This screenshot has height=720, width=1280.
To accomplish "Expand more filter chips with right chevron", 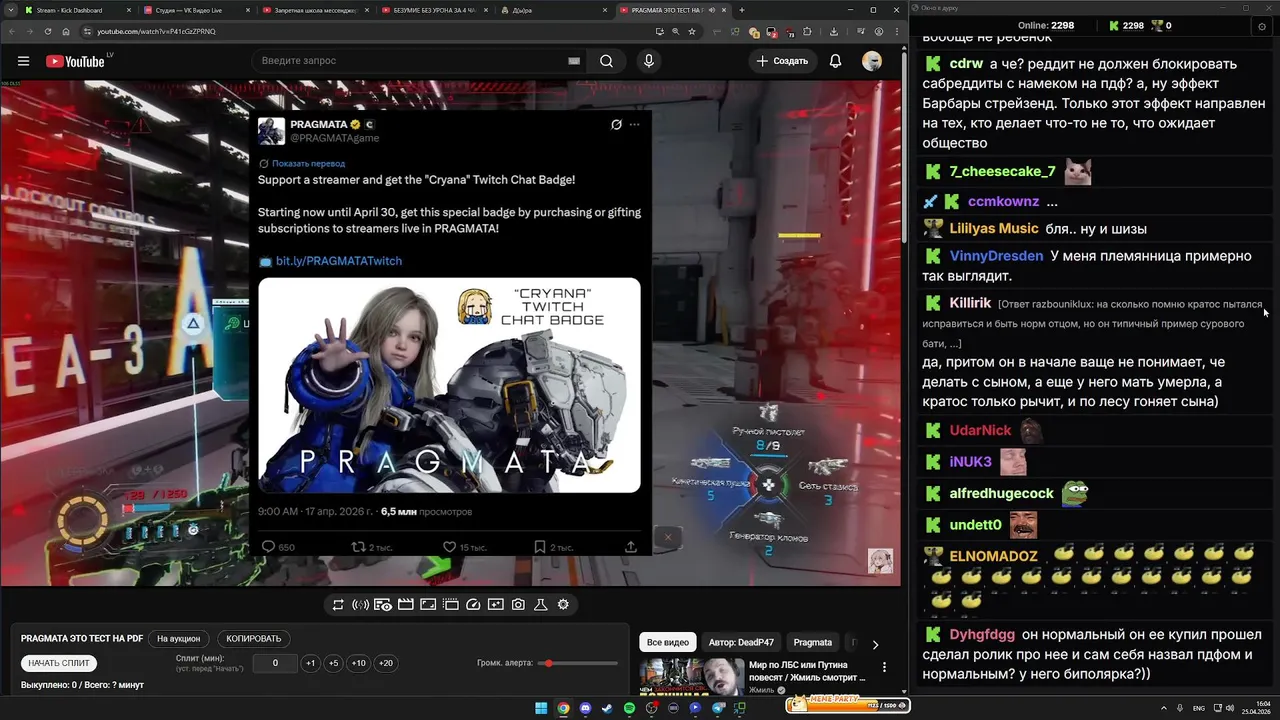I will pos(875,645).
